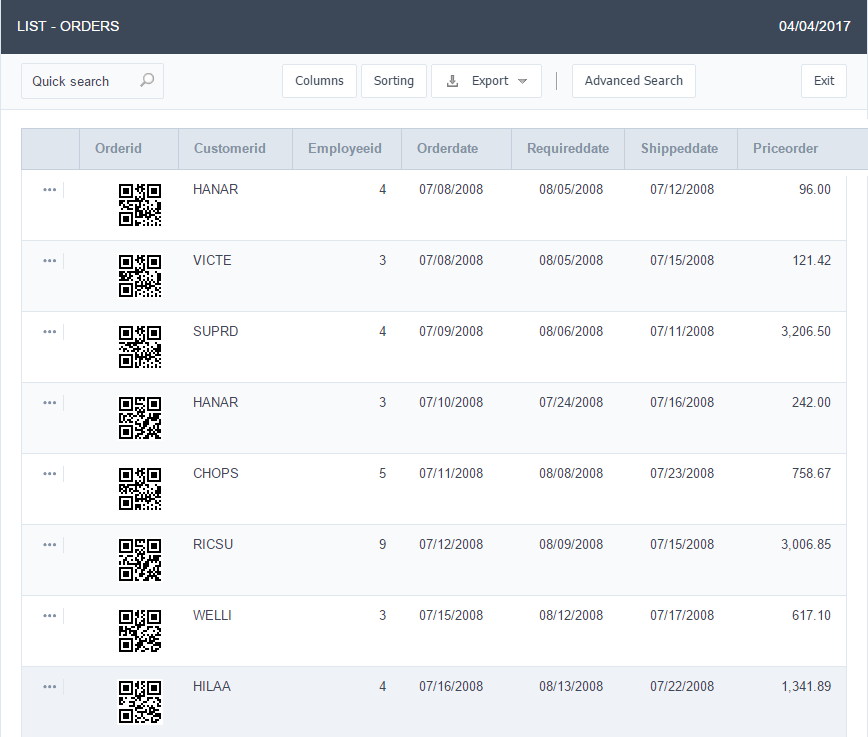The image size is (868, 737).
Task: Open the row actions menu for HANAR's first order
Action: (x=49, y=189)
